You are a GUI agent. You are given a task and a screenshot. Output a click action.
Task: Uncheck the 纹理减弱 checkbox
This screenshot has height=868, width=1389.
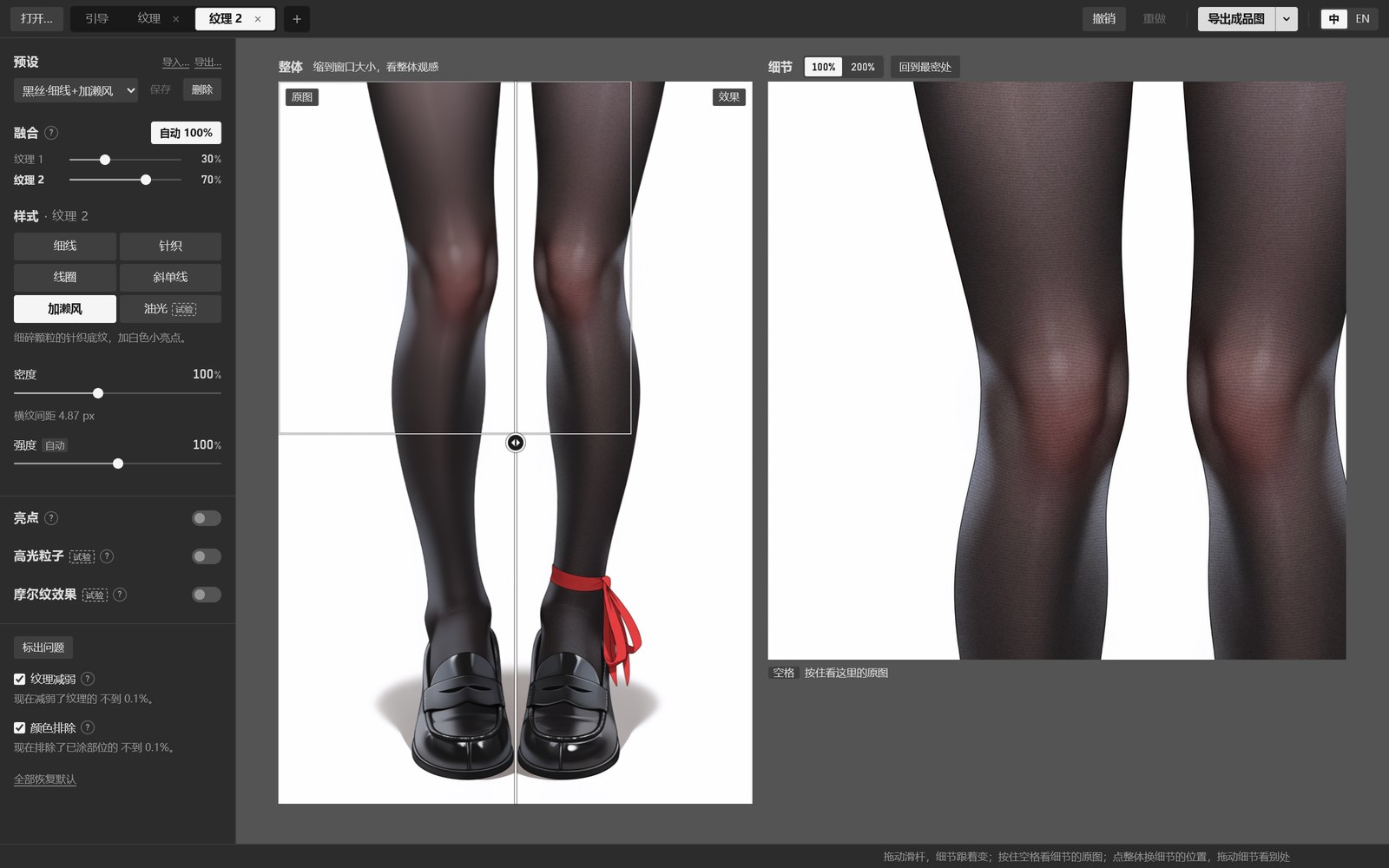point(19,679)
